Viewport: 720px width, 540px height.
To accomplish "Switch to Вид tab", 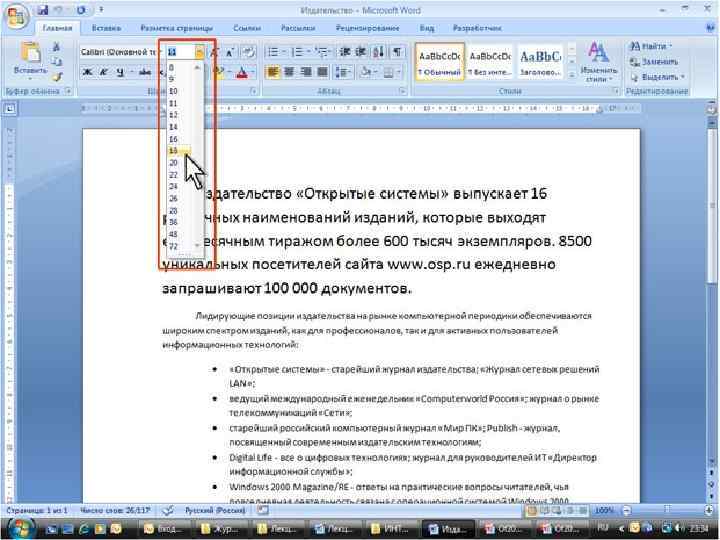I will coord(427,28).
